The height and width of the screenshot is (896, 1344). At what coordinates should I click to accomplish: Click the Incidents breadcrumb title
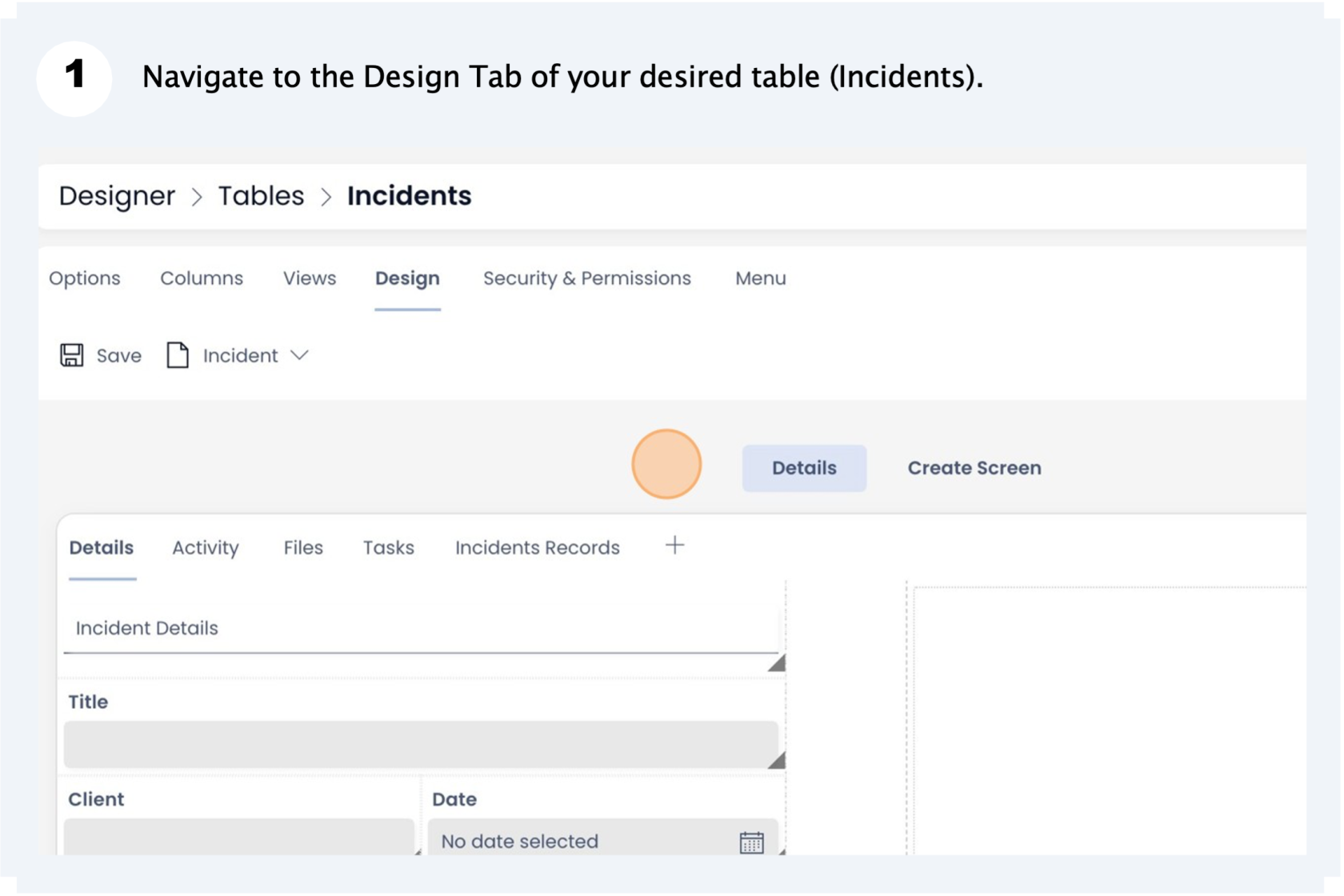coord(410,196)
